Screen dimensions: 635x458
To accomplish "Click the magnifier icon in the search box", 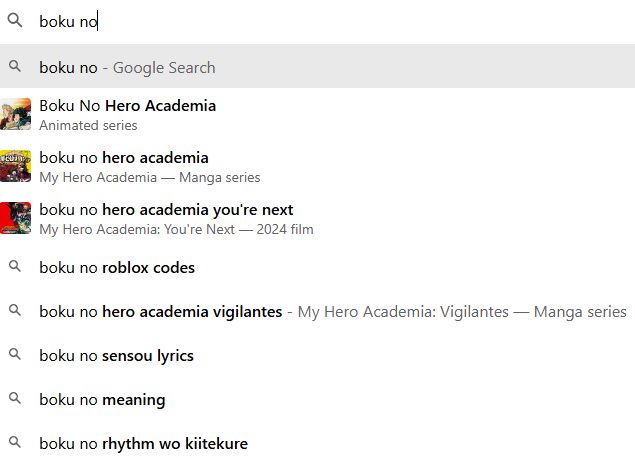I will click(15, 21).
